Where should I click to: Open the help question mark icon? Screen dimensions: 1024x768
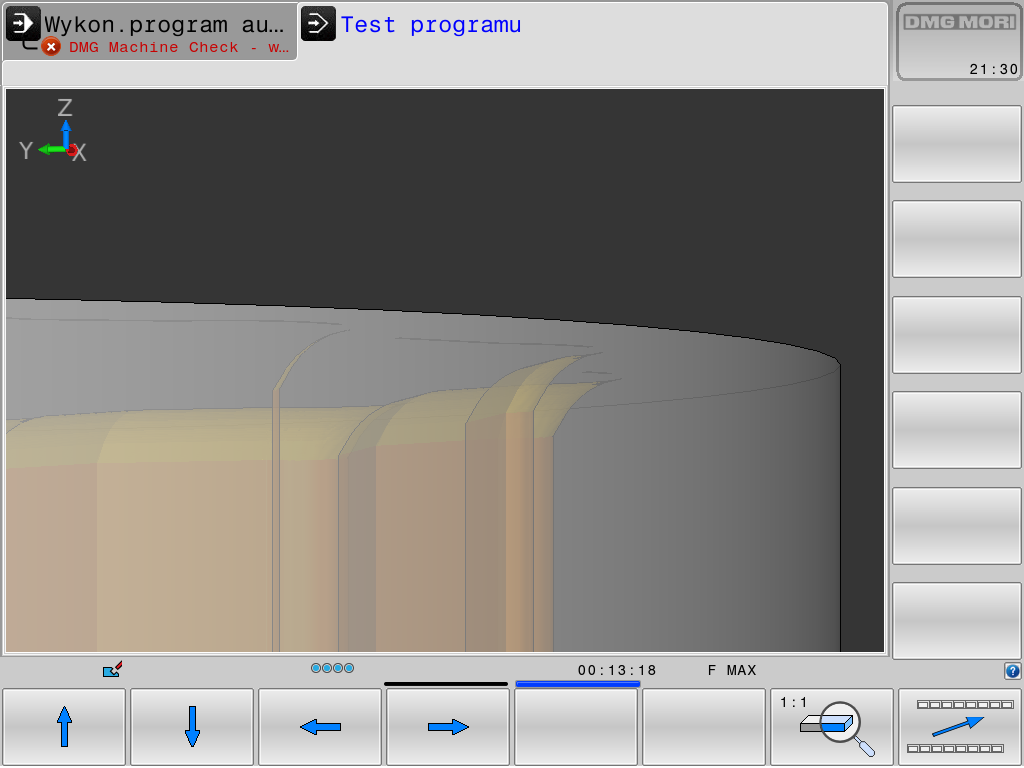click(x=1012, y=671)
